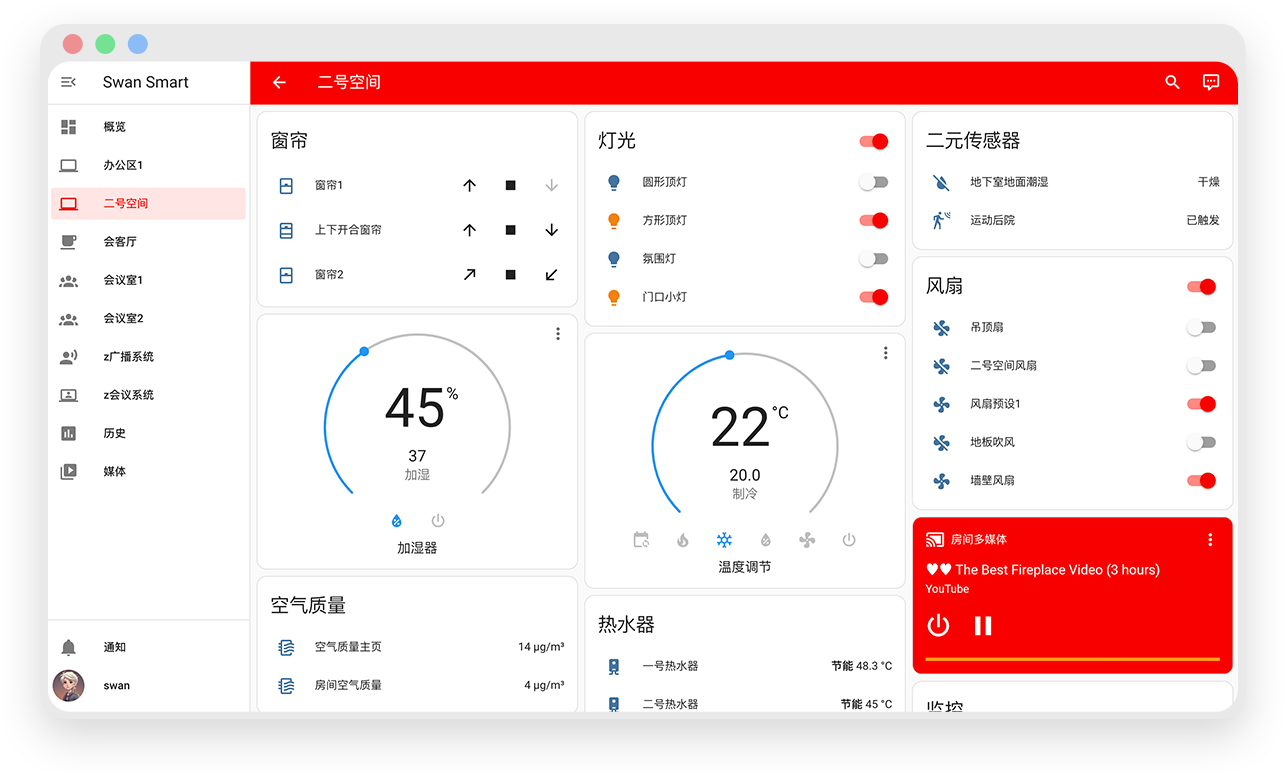Open the 房间多媒体 media card options menu
Viewport: 1285px width, 775px height.
[1210, 540]
